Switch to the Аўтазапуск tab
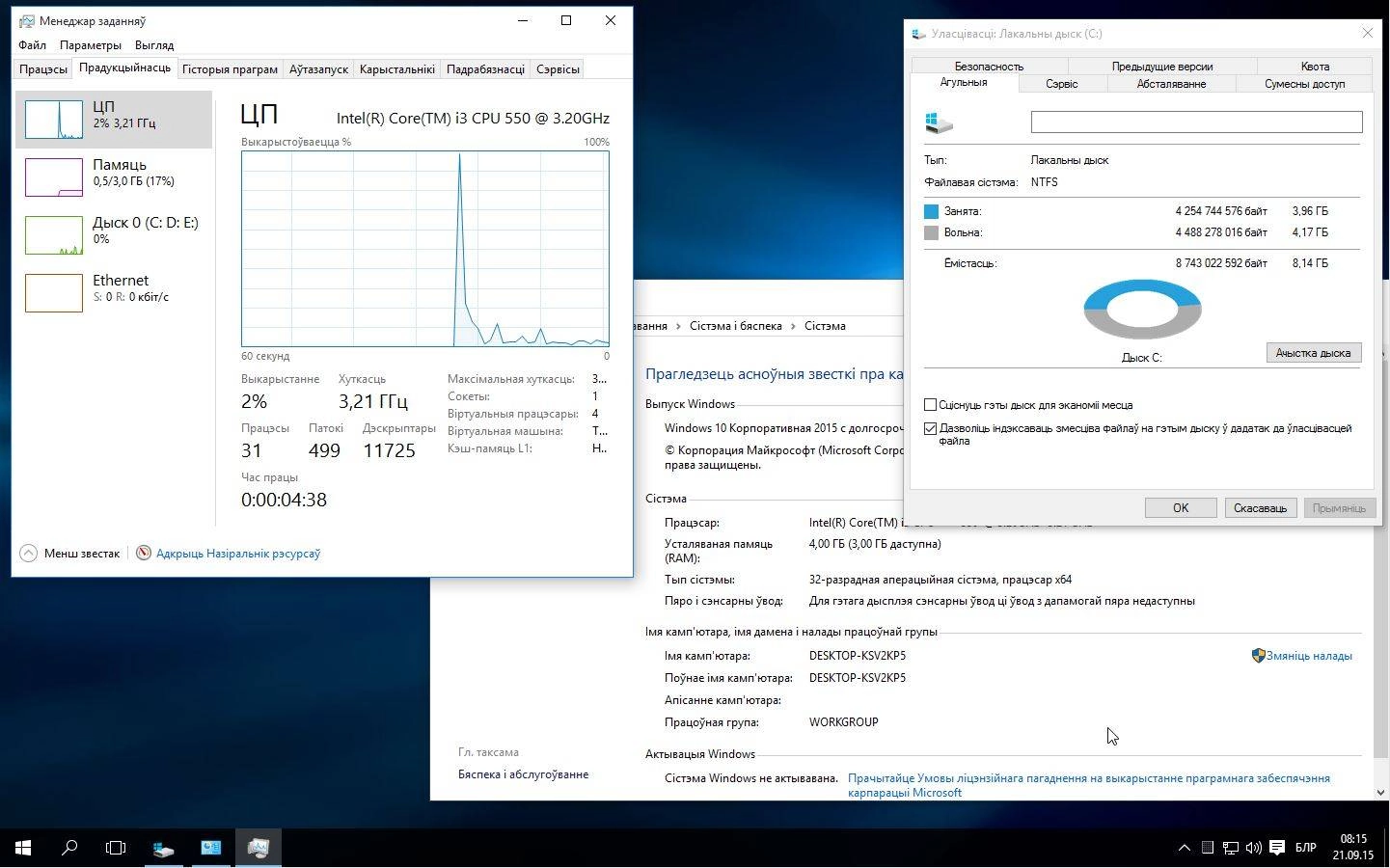 point(318,69)
